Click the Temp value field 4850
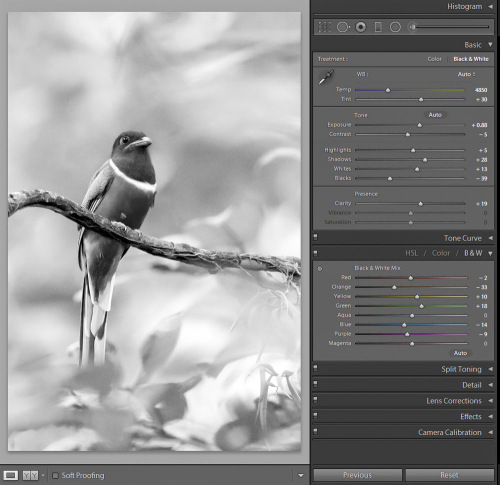Screen dimensions: 500x485 [x=481, y=90]
